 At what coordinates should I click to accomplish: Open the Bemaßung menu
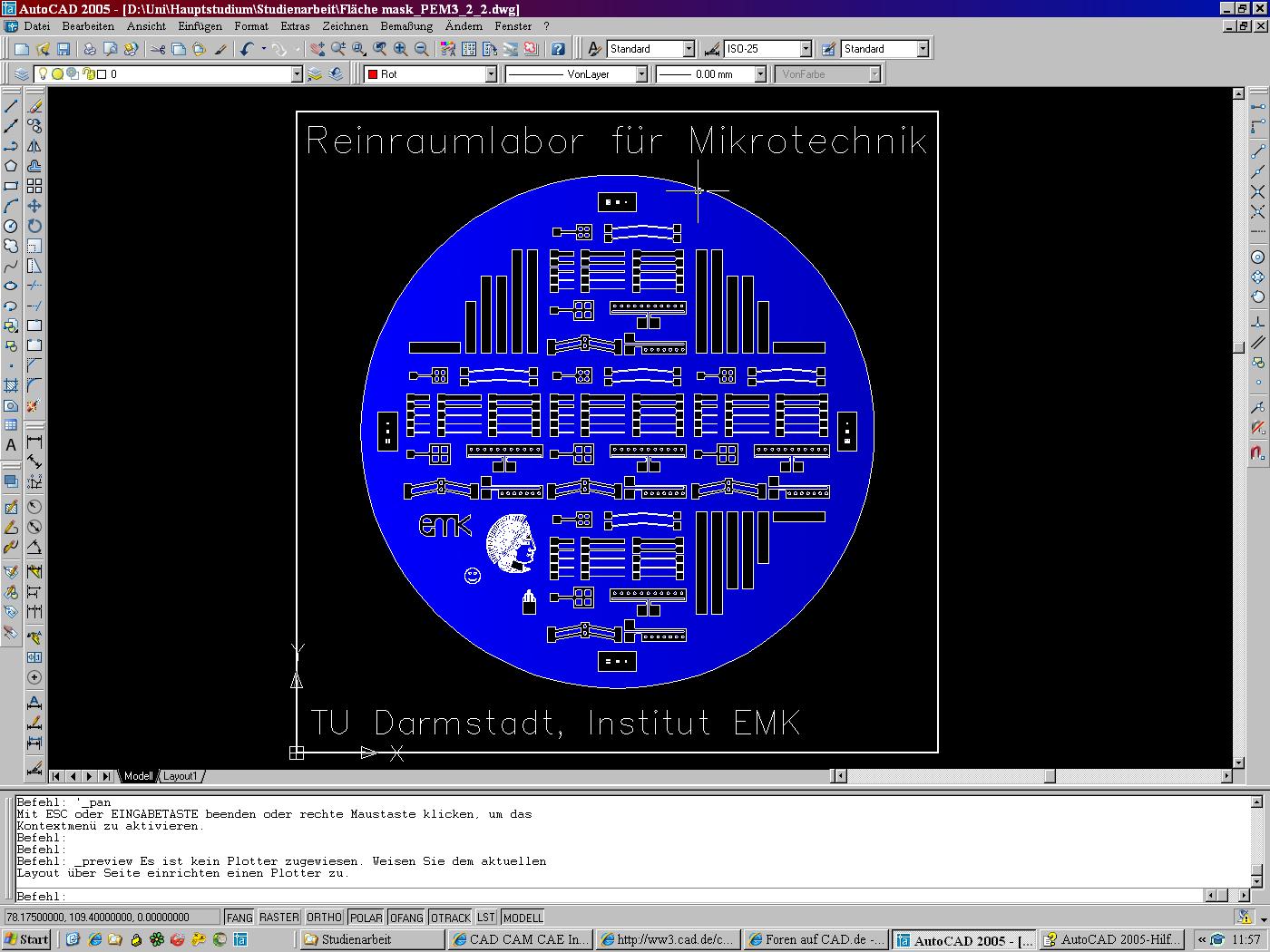[x=406, y=26]
